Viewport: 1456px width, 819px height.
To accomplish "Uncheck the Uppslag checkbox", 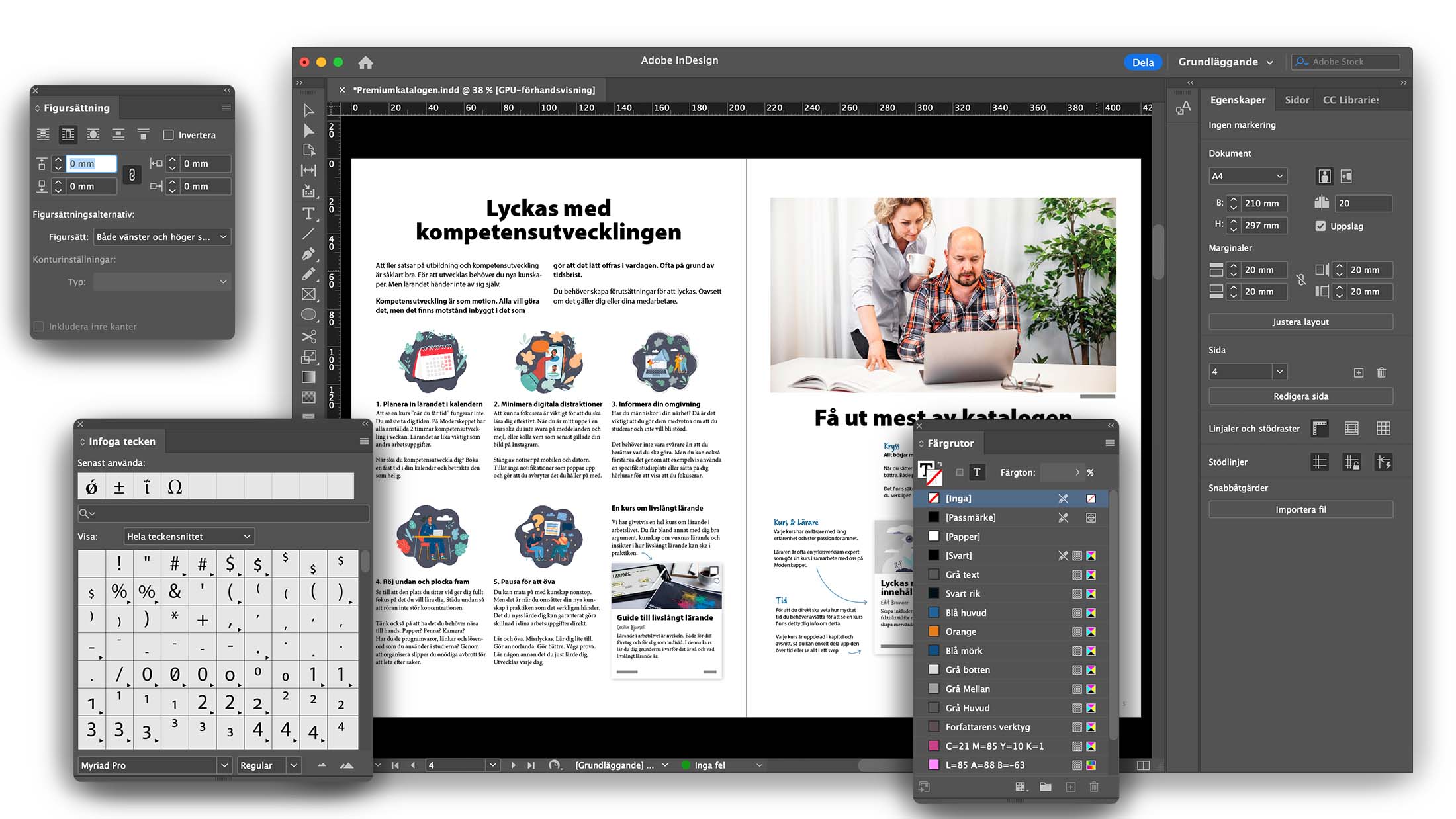I will [1320, 226].
